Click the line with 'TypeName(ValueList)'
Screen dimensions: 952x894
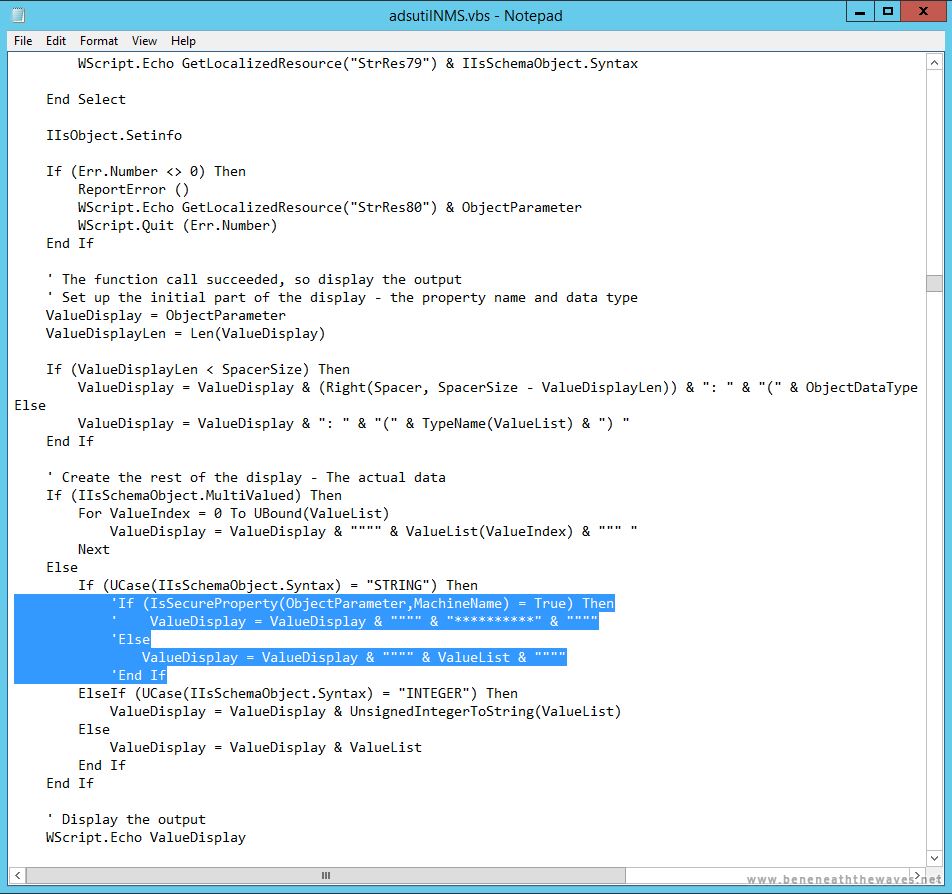[x=353, y=423]
